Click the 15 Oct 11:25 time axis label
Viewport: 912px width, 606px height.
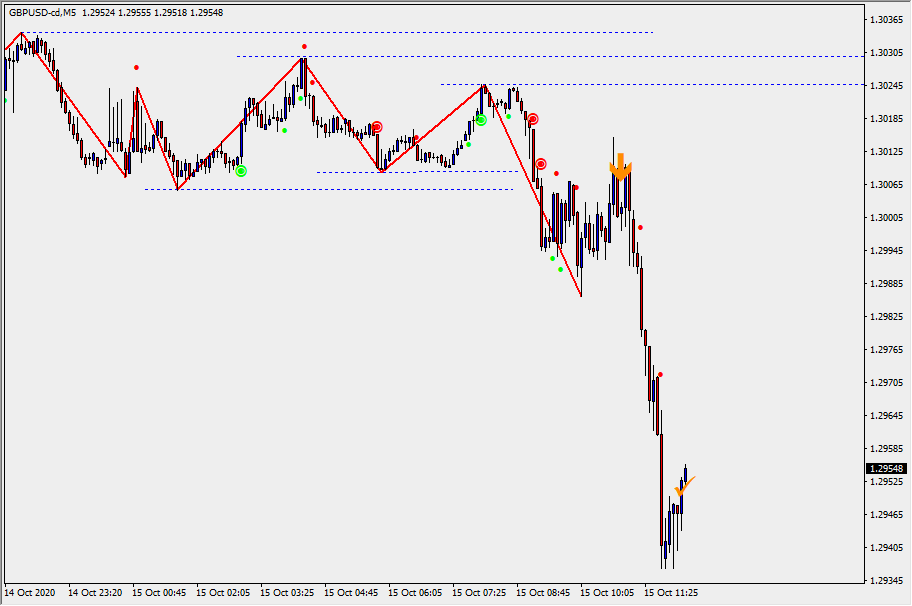click(671, 593)
